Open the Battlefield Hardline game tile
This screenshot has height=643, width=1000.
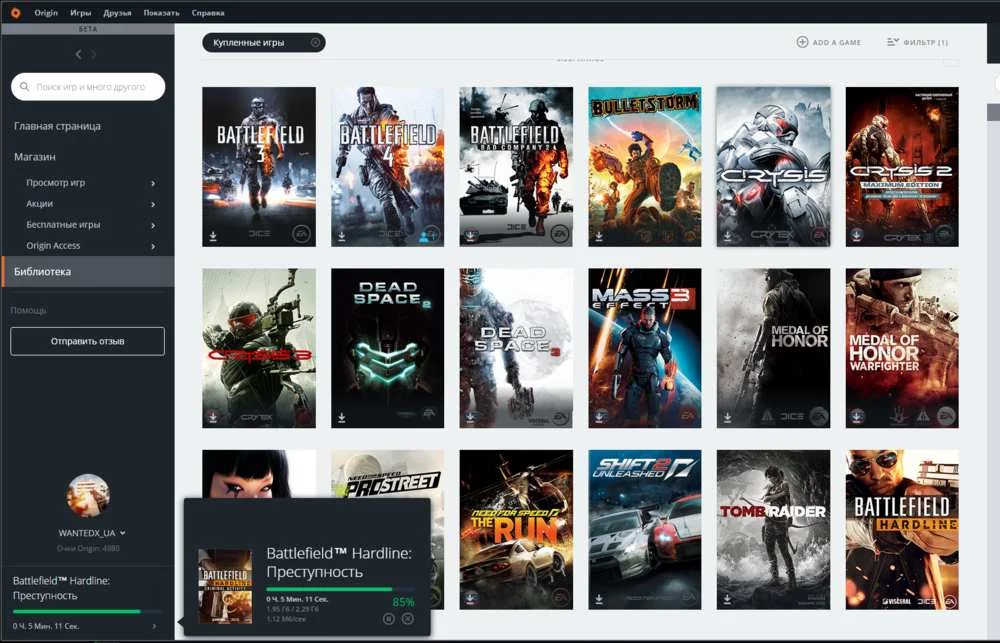[902, 529]
